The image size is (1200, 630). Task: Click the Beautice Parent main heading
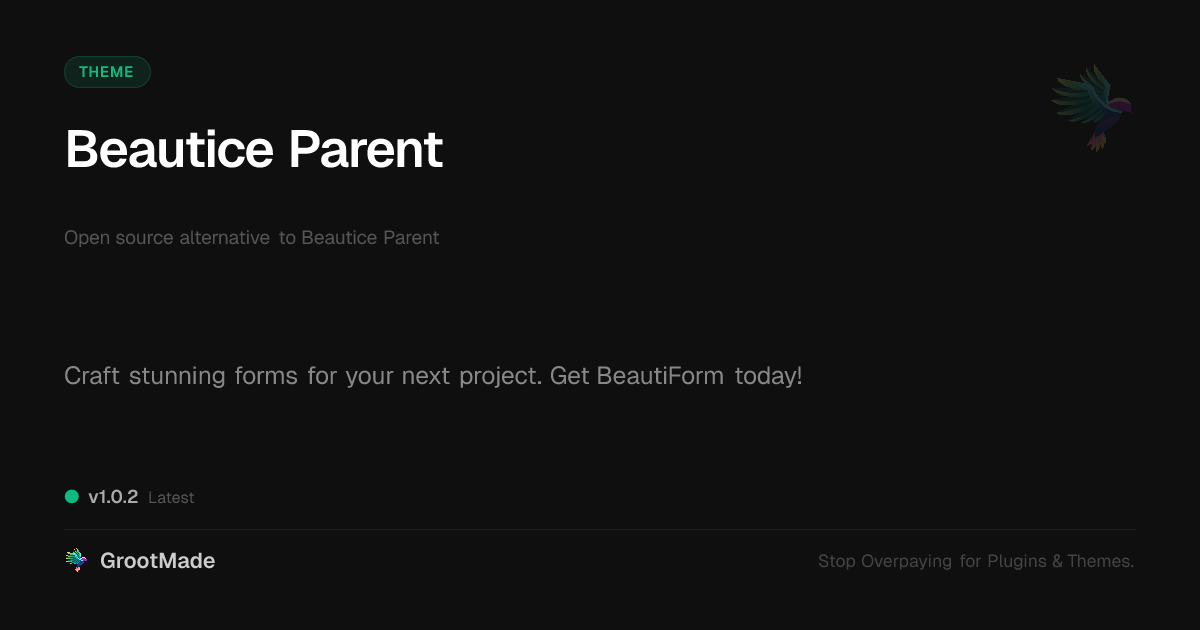pyautogui.click(x=254, y=150)
